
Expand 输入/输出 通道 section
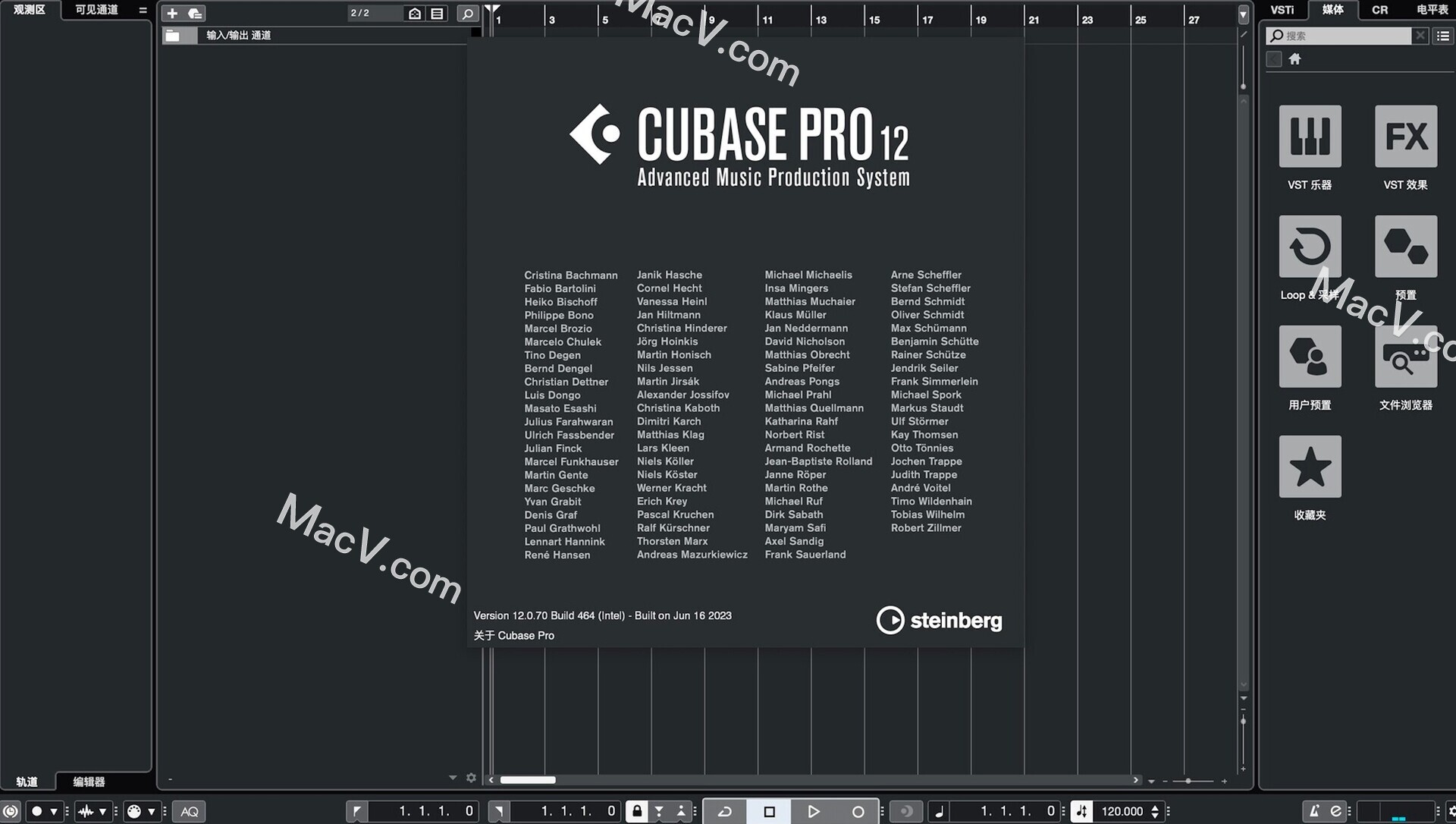coord(172,34)
